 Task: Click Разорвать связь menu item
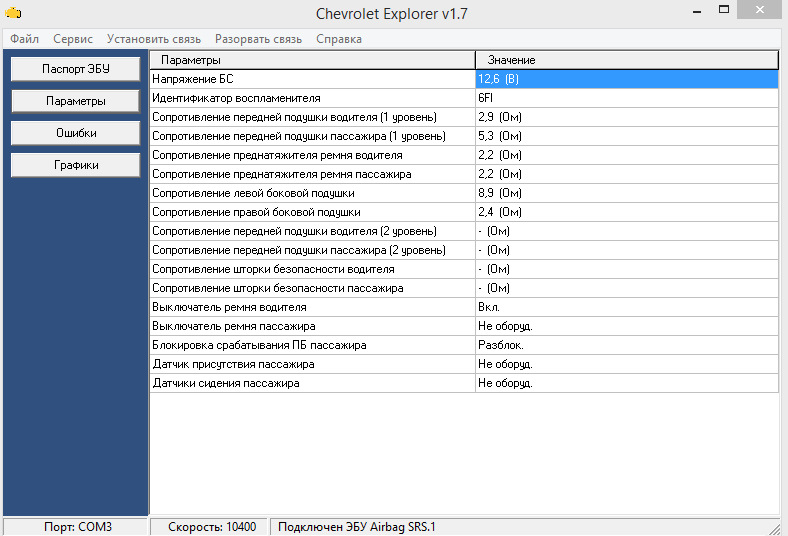(x=258, y=39)
